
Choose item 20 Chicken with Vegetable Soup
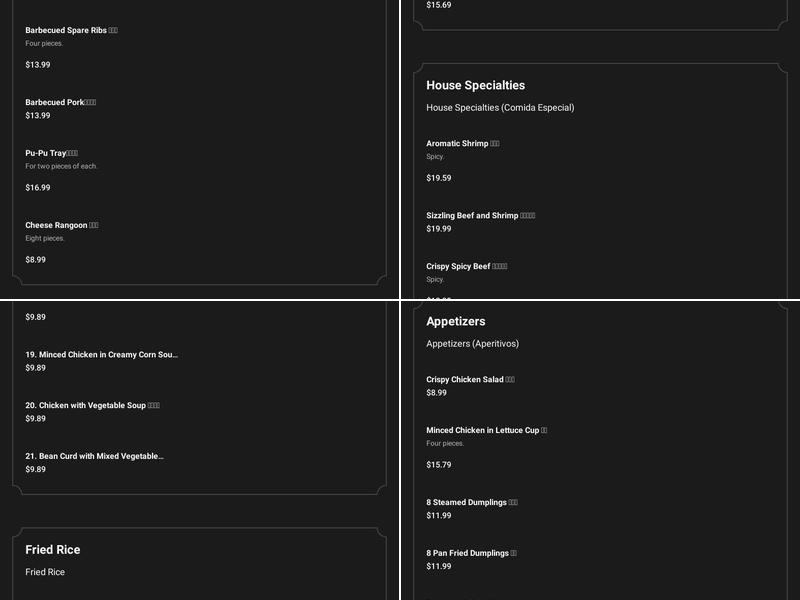86,406
